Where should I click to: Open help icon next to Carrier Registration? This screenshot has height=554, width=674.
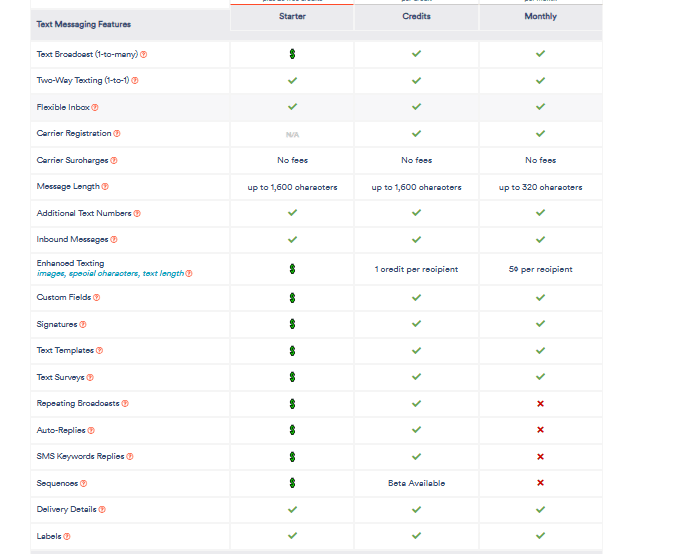click(x=117, y=134)
